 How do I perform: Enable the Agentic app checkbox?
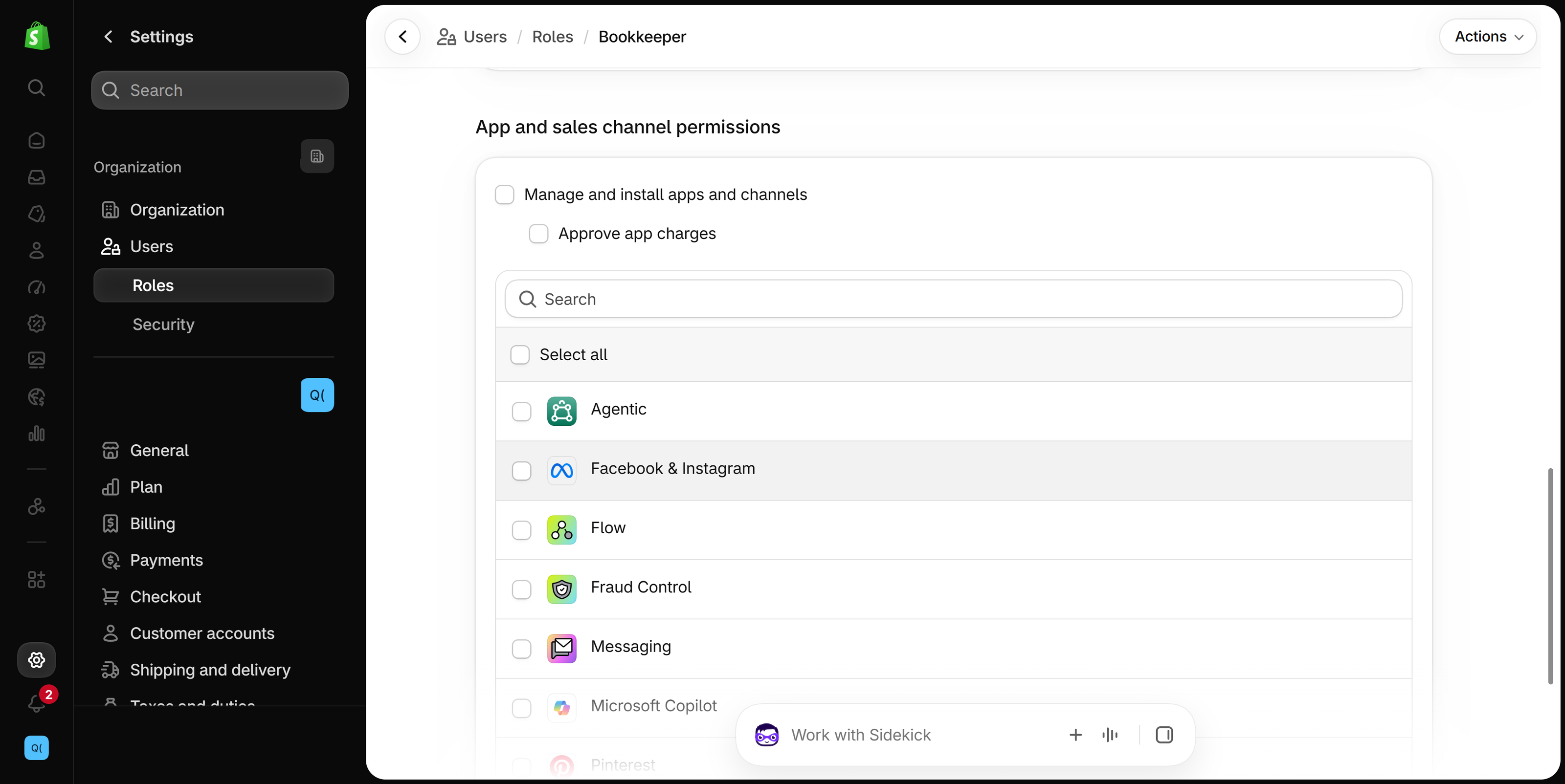tap(521, 411)
